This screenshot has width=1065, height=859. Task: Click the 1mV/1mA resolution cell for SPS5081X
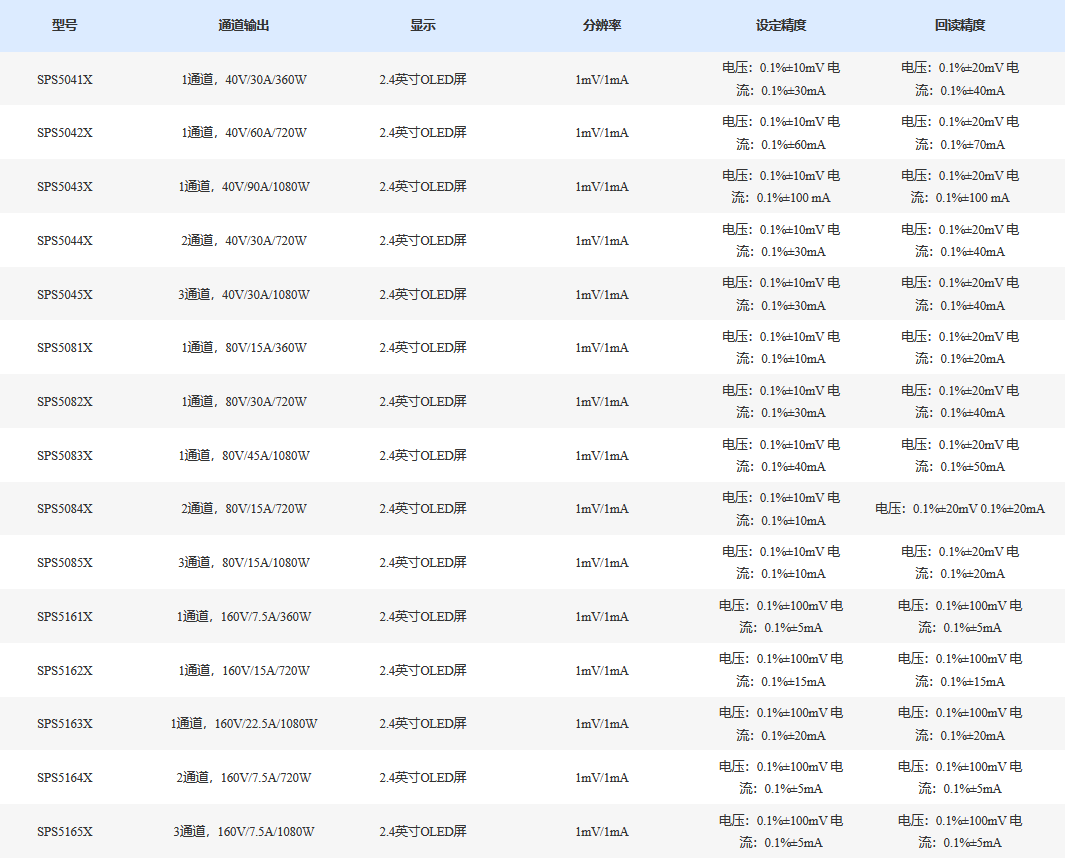click(602, 348)
